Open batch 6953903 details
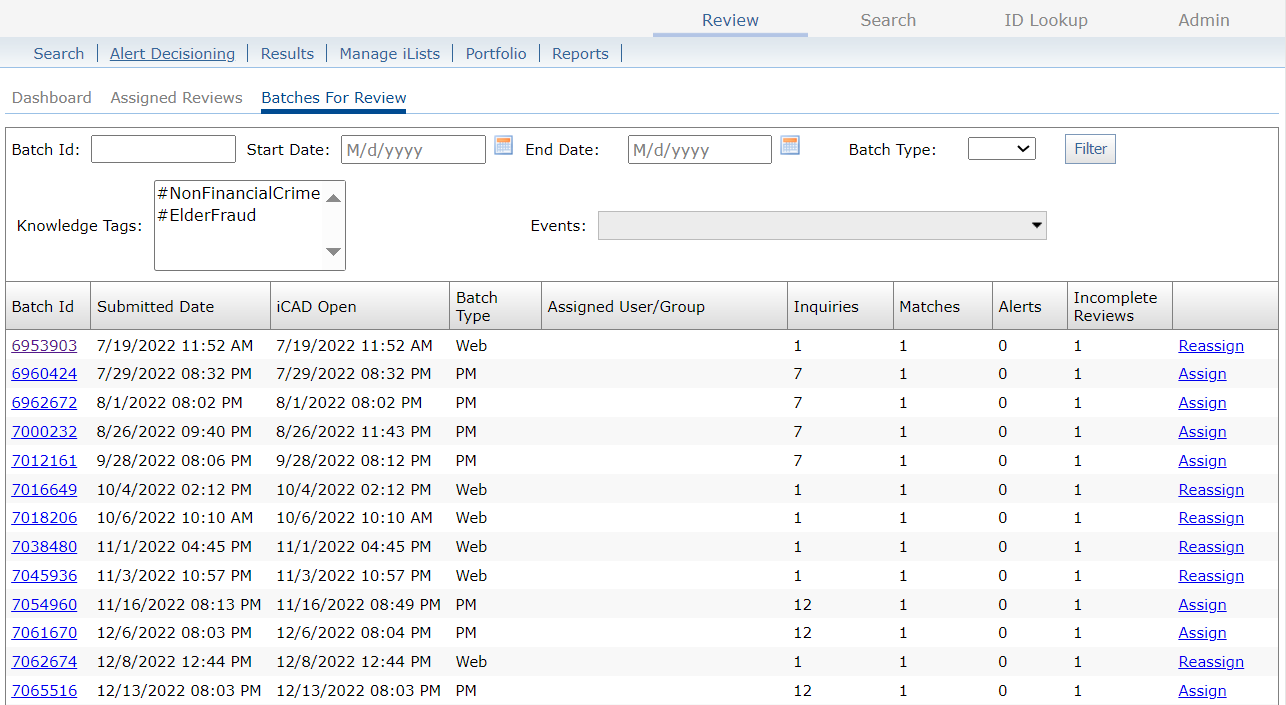 pos(44,345)
